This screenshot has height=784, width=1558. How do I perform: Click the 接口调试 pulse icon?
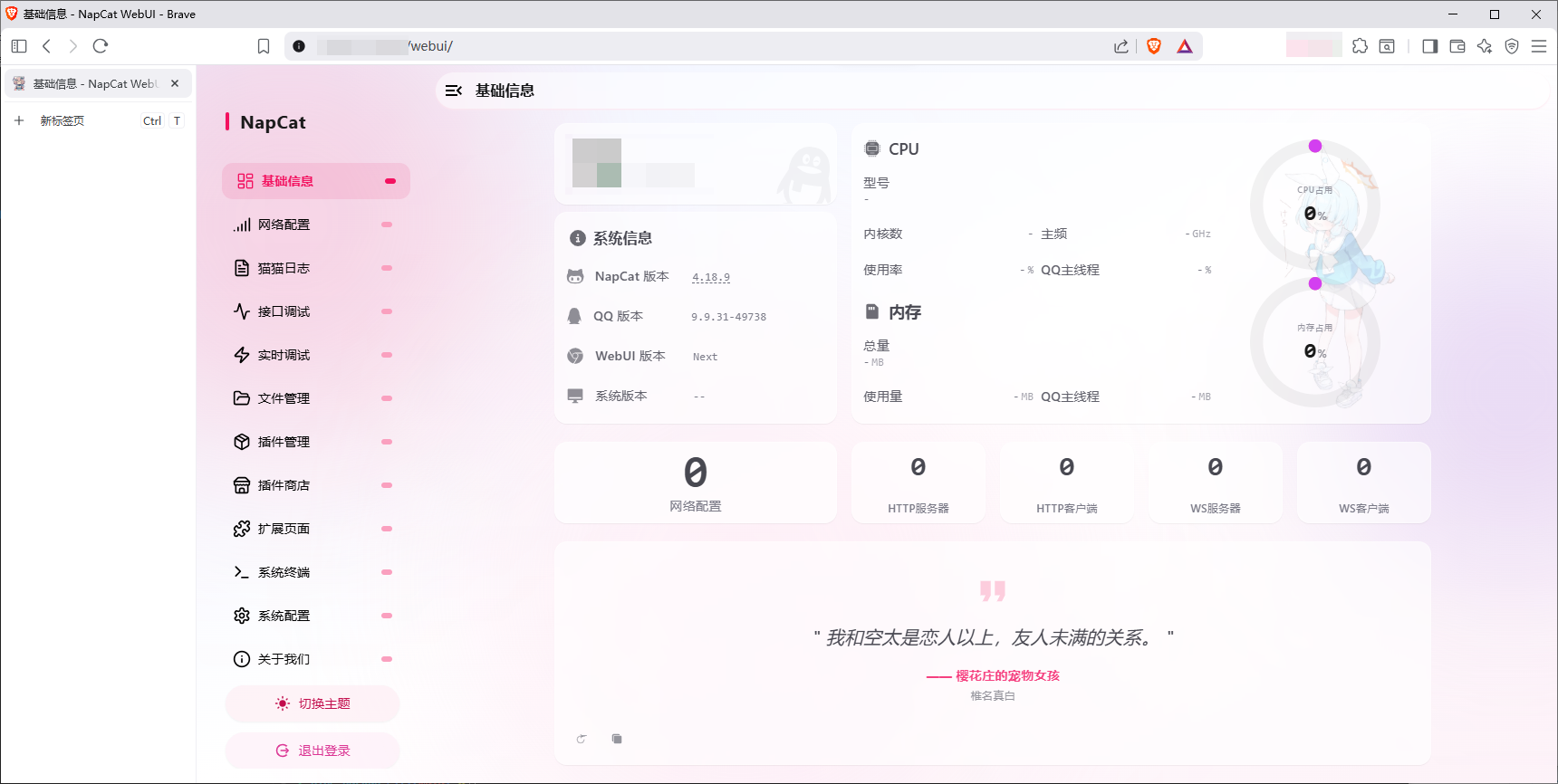click(x=242, y=311)
